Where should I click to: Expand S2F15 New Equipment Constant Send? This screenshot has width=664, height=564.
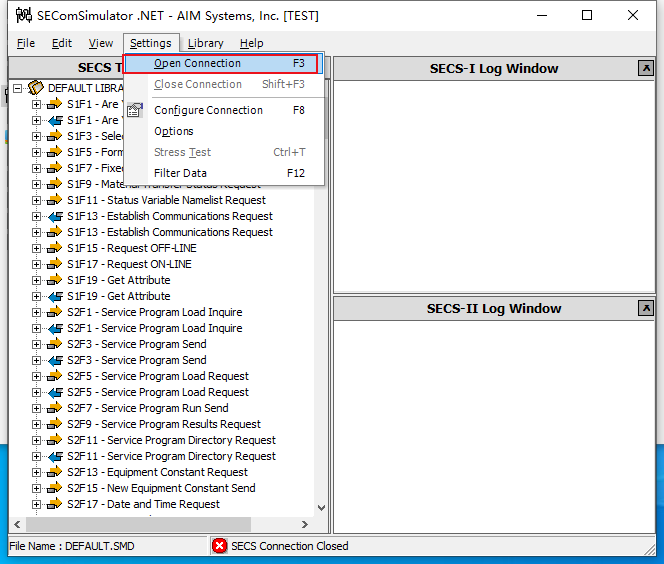click(36, 488)
